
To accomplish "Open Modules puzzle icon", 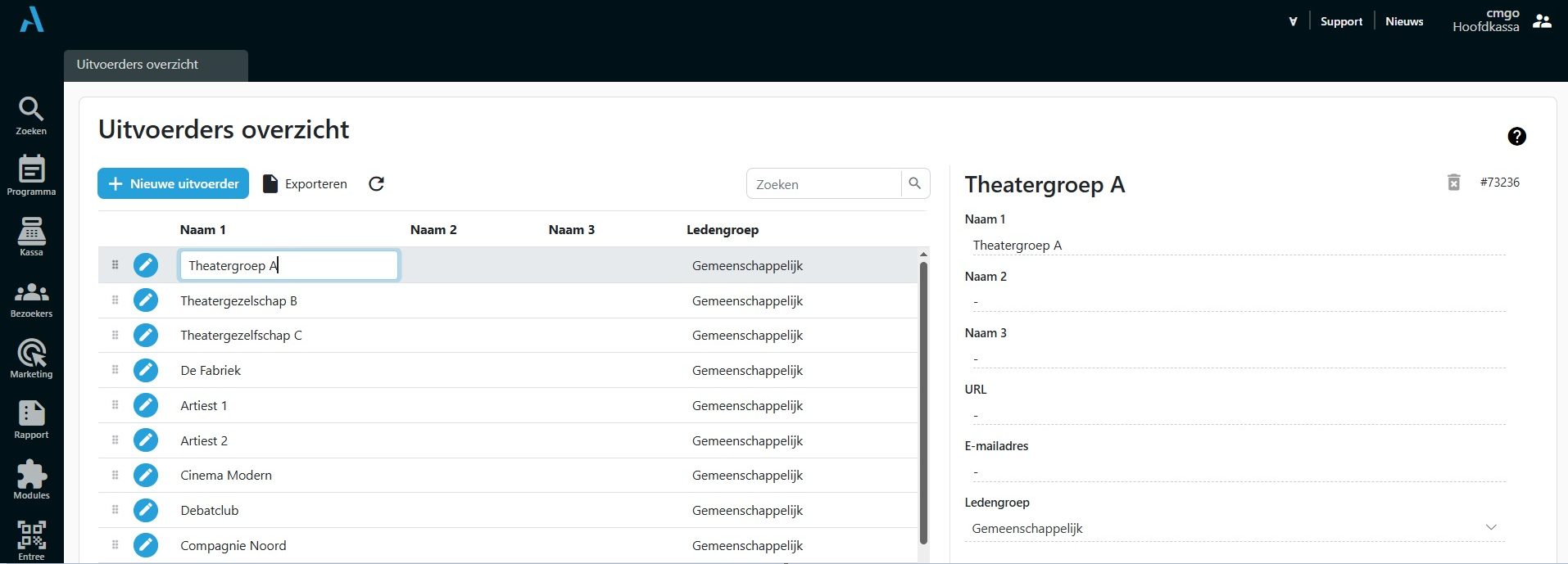I will point(31,480).
